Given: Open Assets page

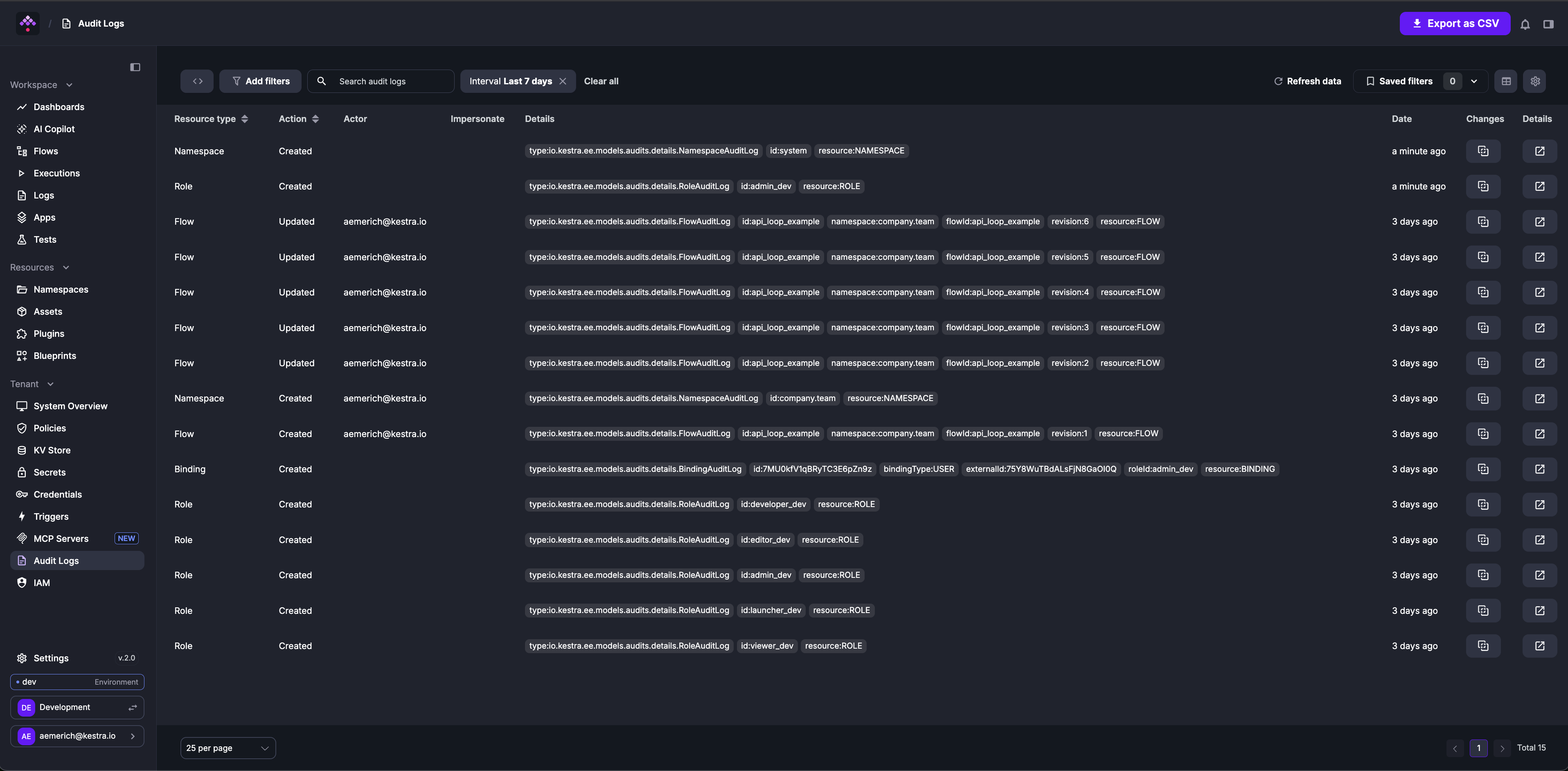Looking at the screenshot, I should tap(77, 311).
